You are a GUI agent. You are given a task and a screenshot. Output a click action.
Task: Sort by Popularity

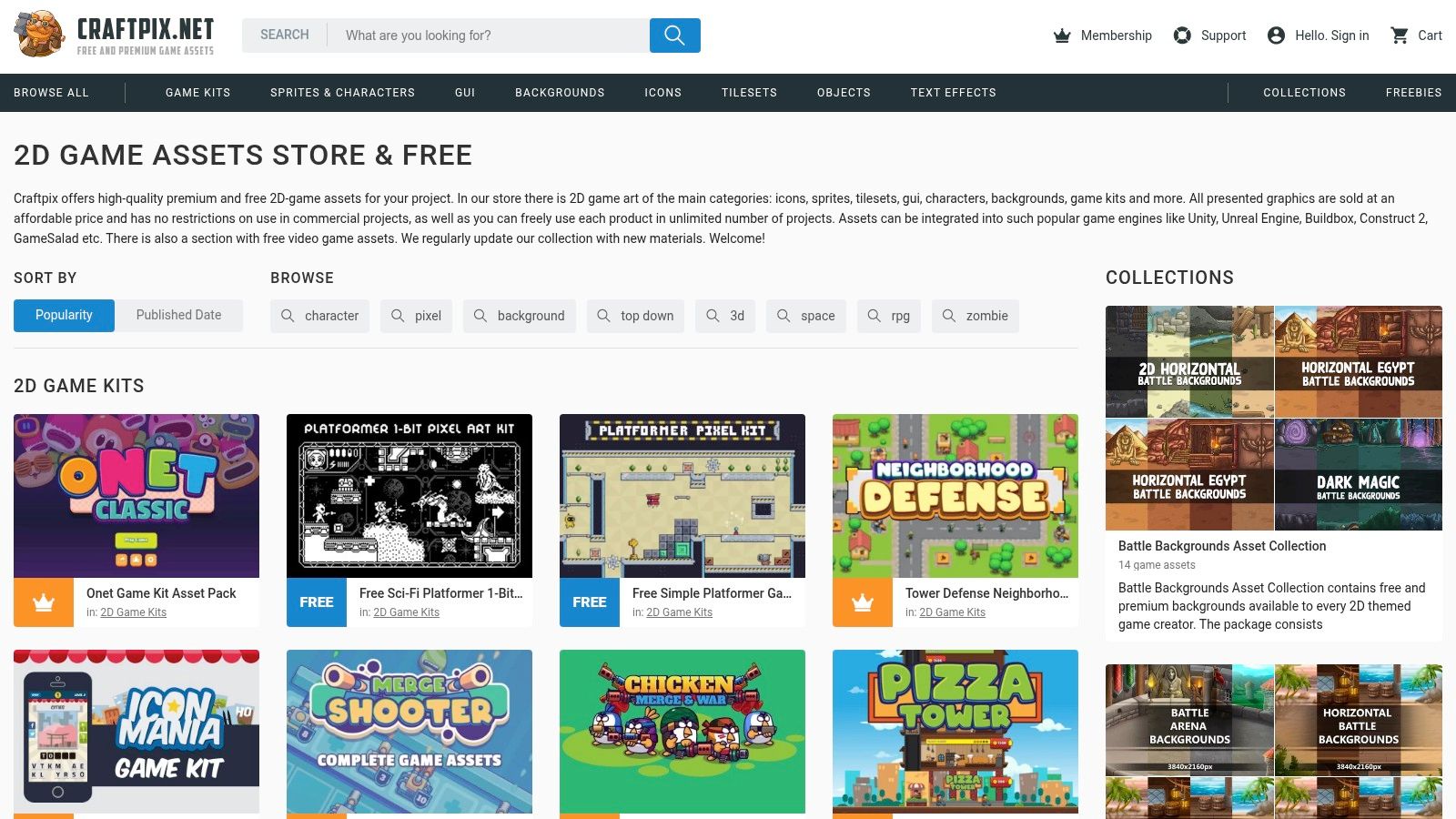[64, 316]
